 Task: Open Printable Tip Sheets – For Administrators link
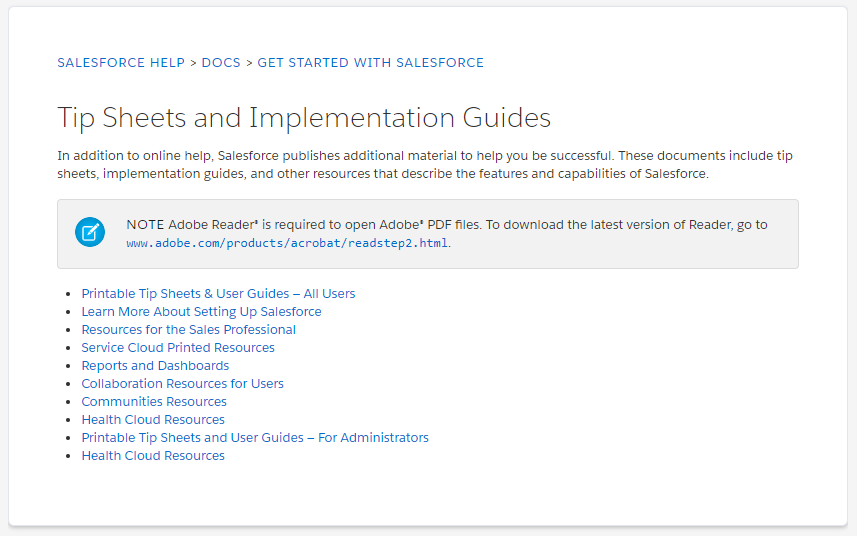255,438
